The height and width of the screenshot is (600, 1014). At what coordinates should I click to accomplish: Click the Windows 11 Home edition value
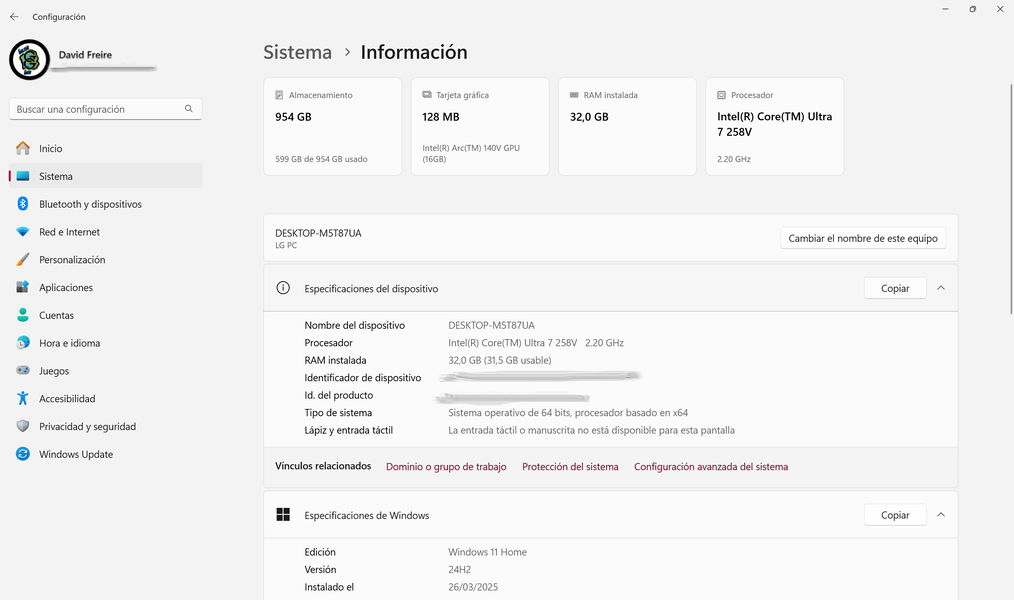[488, 552]
